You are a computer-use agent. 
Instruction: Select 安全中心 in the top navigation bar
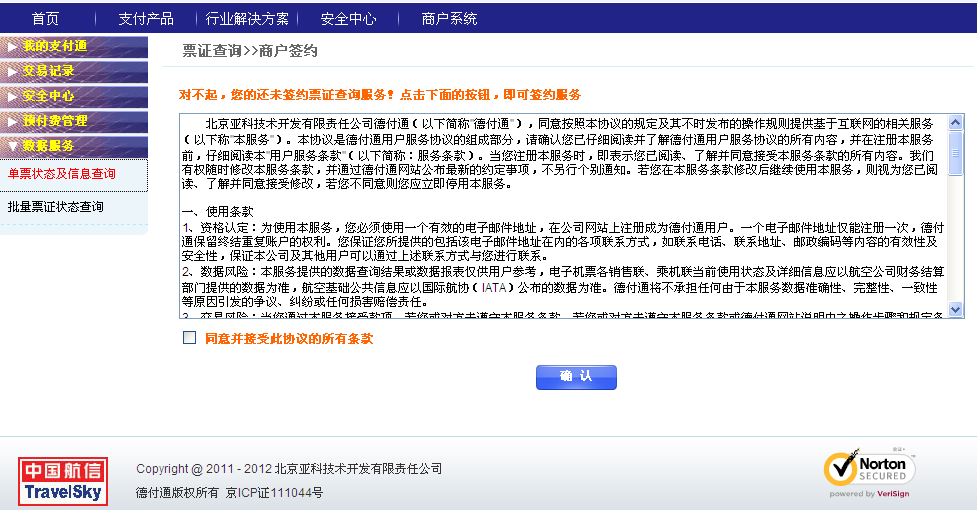point(348,18)
